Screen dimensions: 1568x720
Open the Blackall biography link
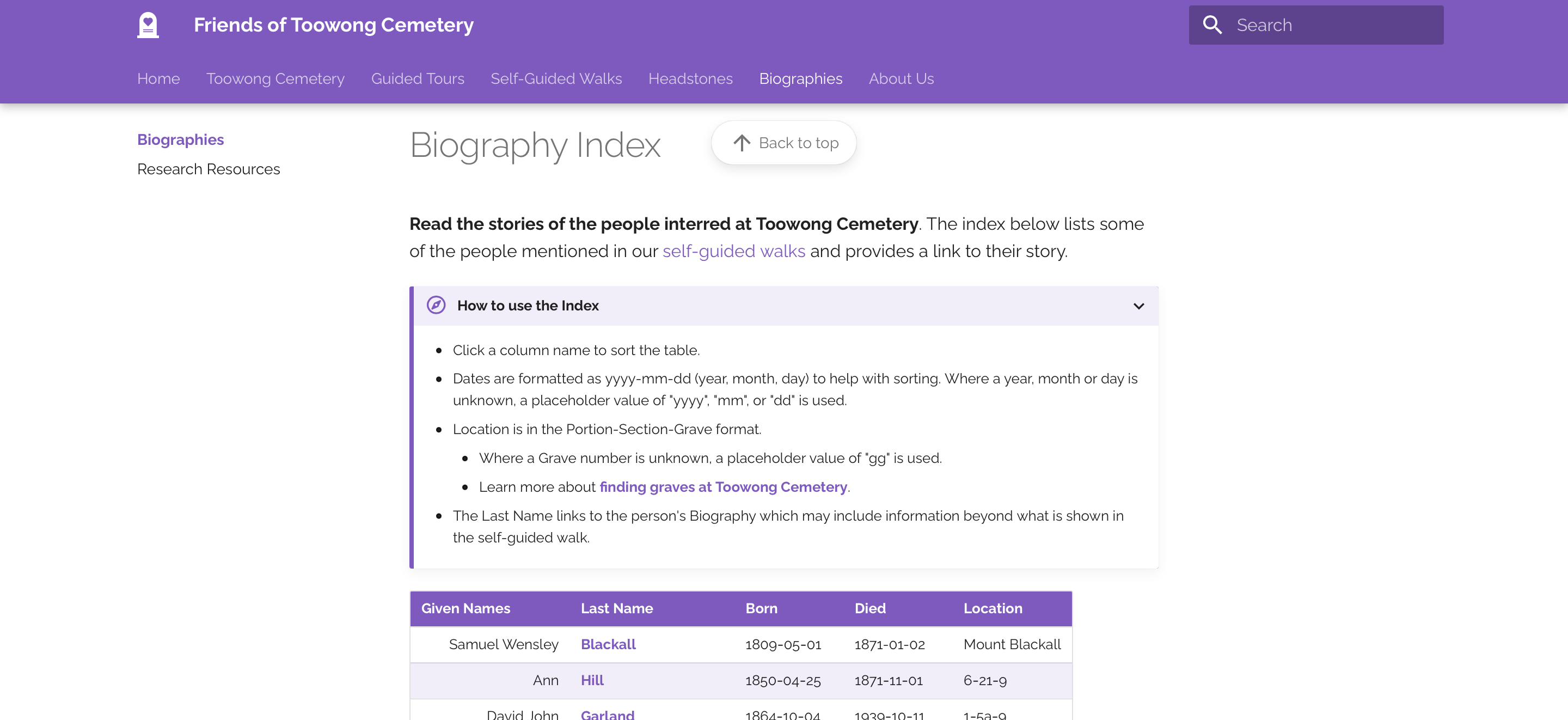(608, 644)
